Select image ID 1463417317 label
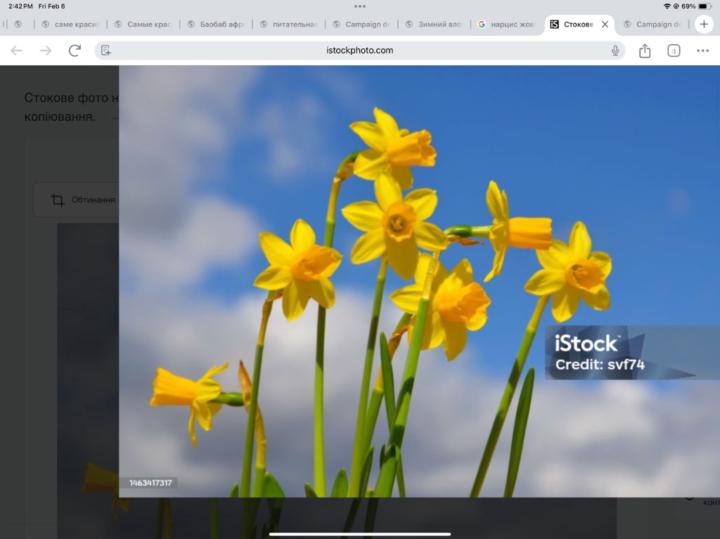This screenshot has height=539, width=720. pyautogui.click(x=150, y=483)
